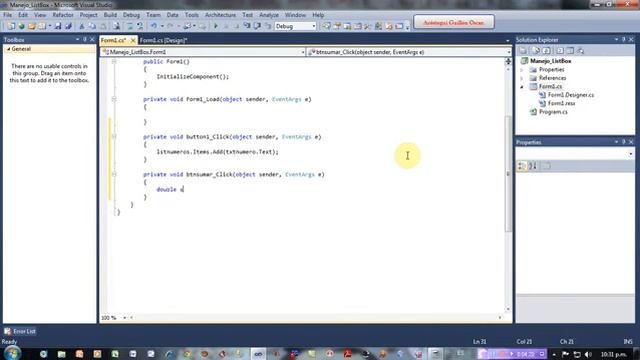640x360 pixels.
Task: Click Categorized icon in Properties panel
Action: (x=522, y=166)
